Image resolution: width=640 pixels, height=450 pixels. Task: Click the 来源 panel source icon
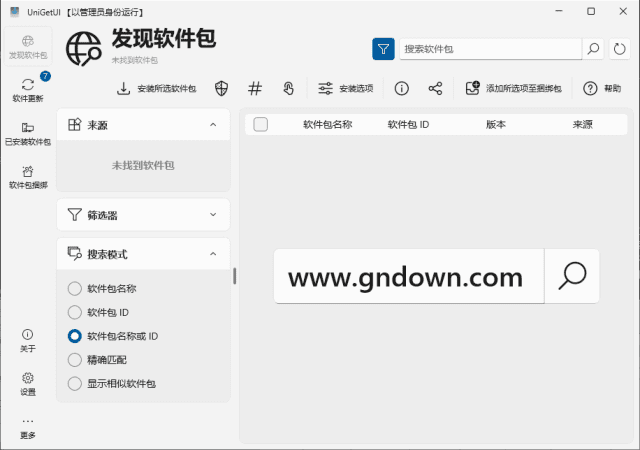[74, 125]
